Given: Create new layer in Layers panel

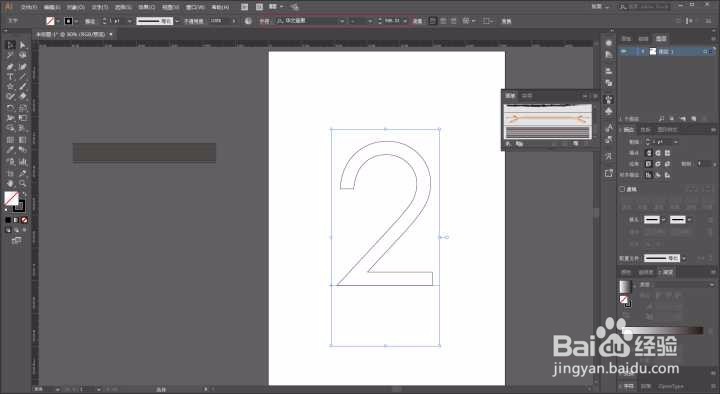Looking at the screenshot, I should click(693, 118).
